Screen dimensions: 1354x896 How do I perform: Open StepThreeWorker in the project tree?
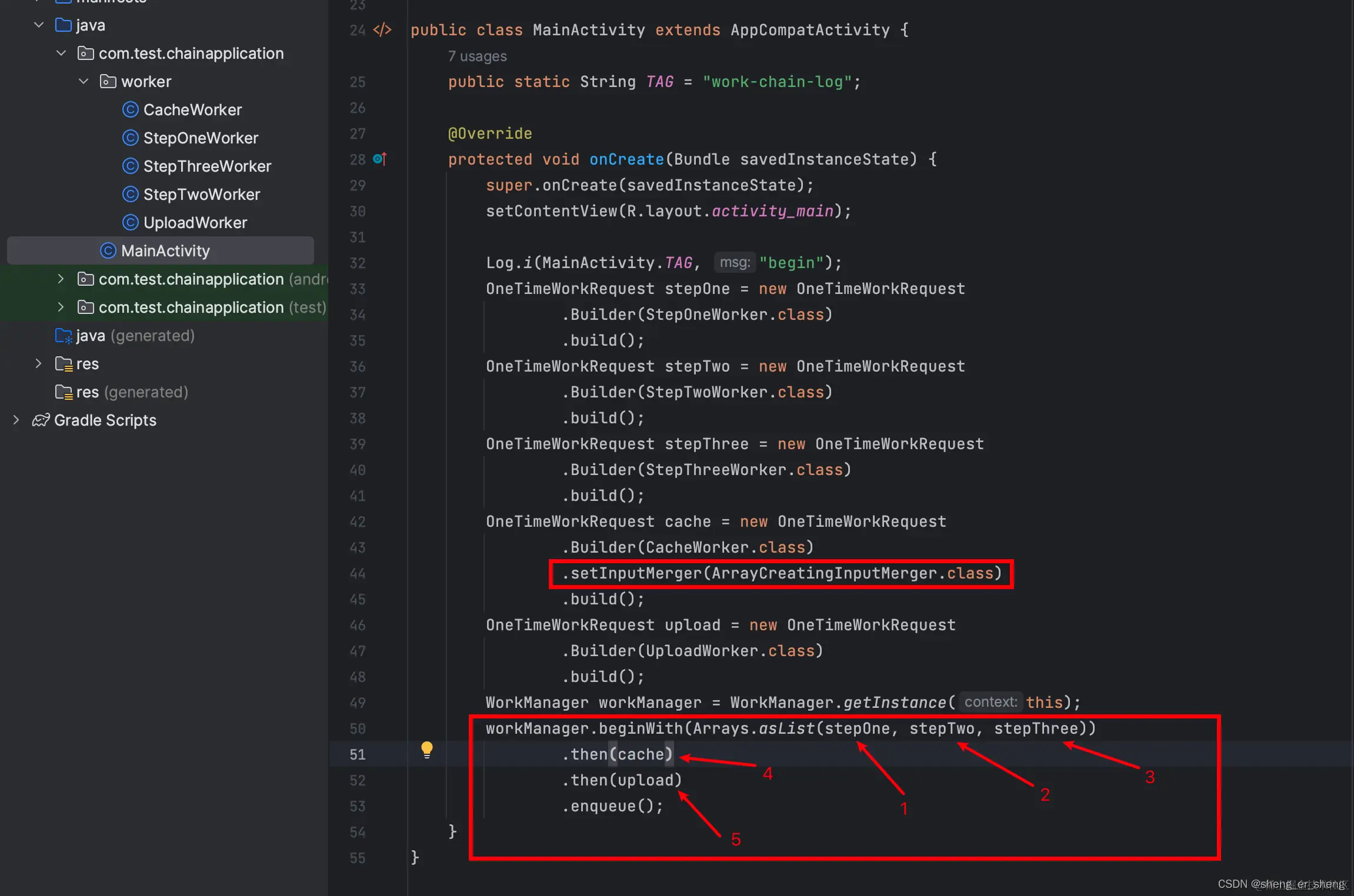207,166
